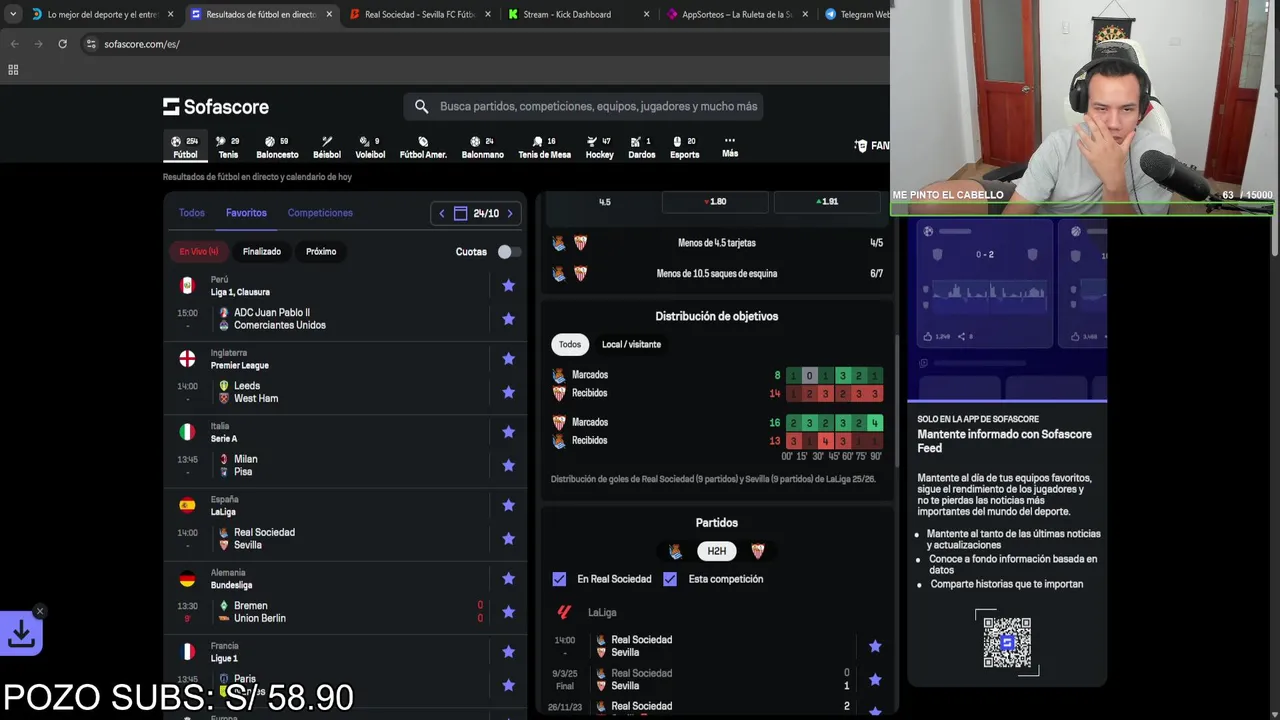Open the Baloncesto sport category
This screenshot has height=720, width=1280.
277,147
